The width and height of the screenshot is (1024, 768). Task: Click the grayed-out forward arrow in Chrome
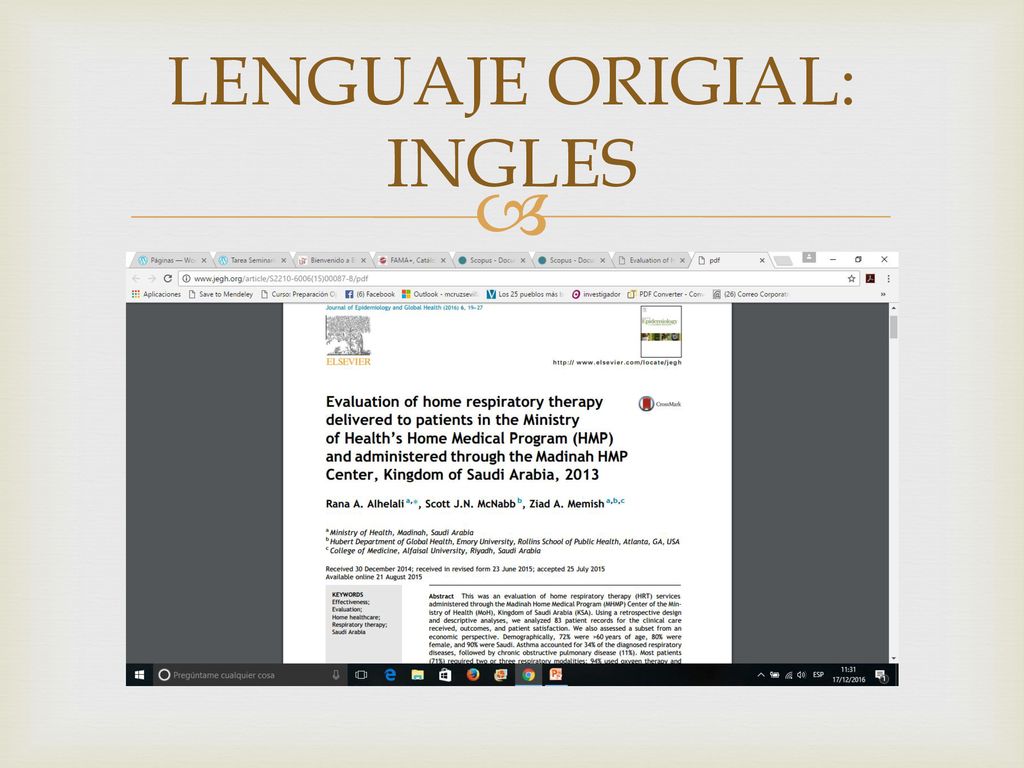click(152, 278)
